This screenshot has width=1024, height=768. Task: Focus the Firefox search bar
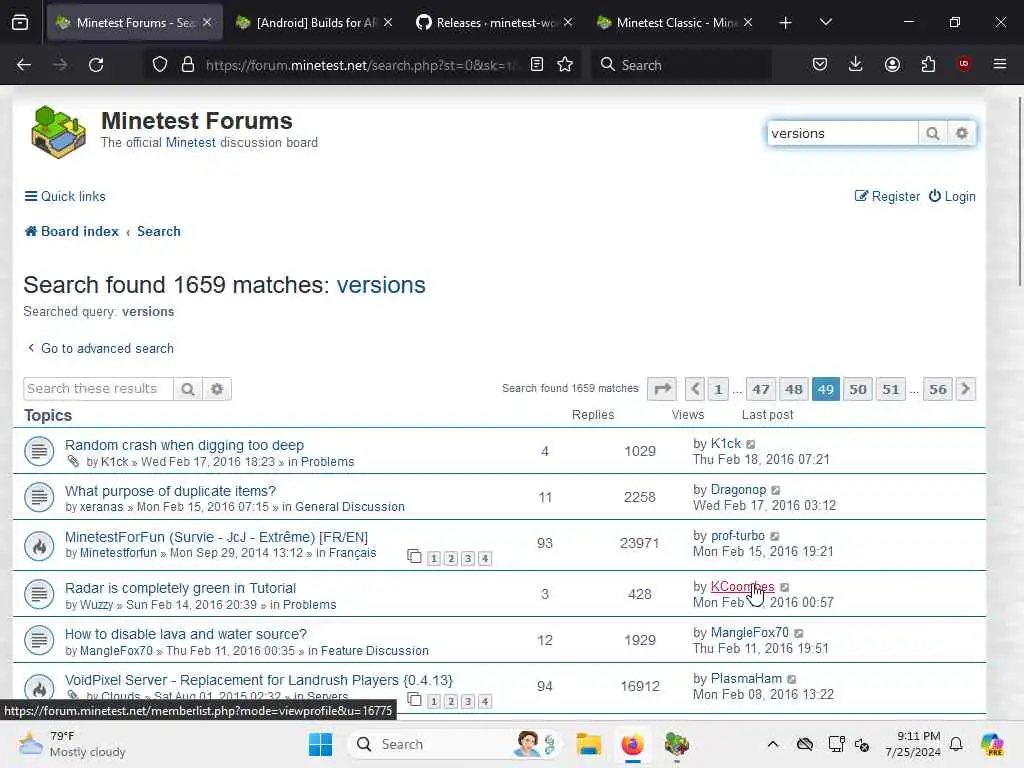(x=681, y=65)
